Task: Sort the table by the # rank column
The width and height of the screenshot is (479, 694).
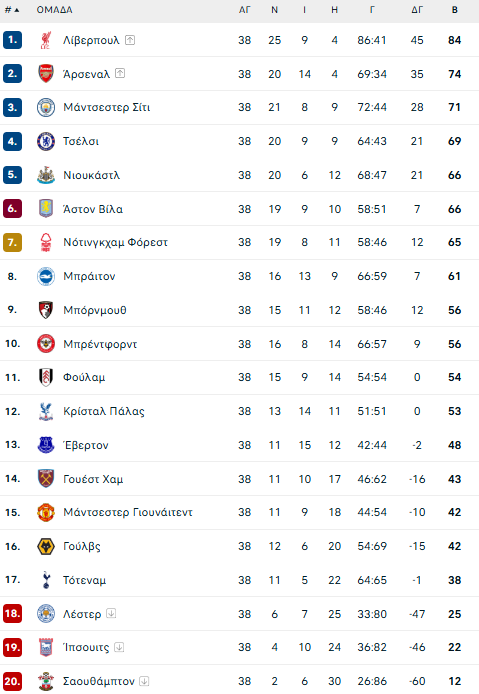Action: pos(12,10)
